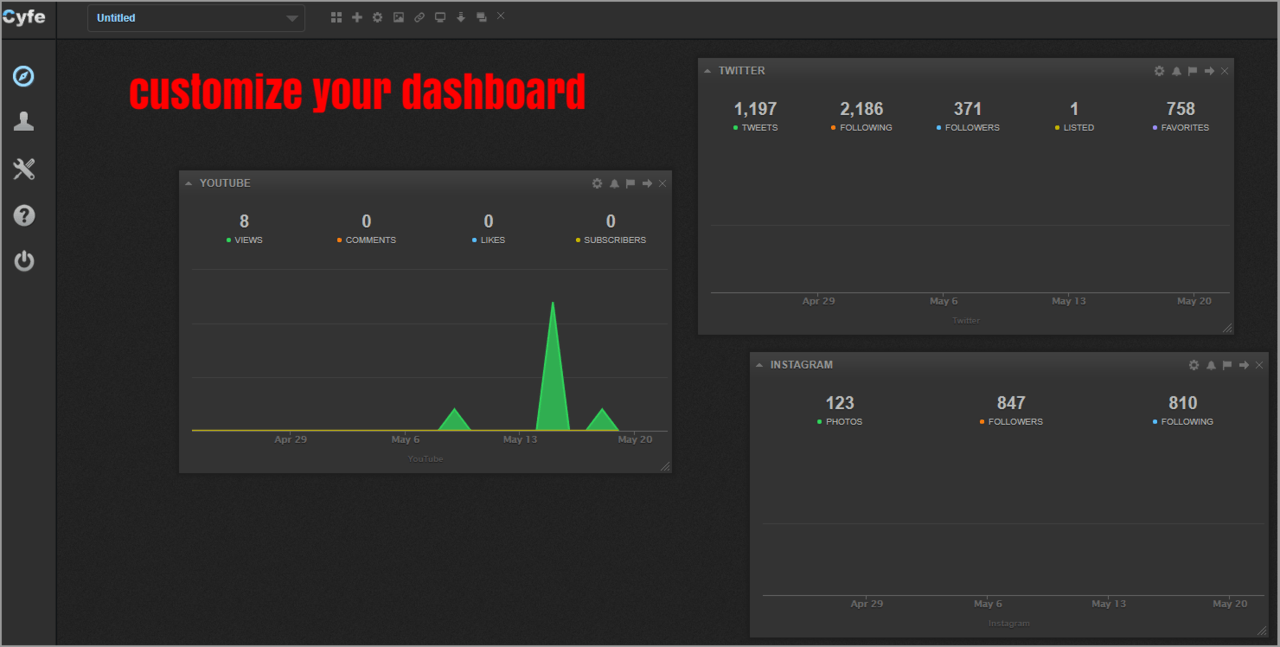This screenshot has height=647, width=1280.
Task: Click the INSTAGRAM widget title
Action: pos(801,365)
